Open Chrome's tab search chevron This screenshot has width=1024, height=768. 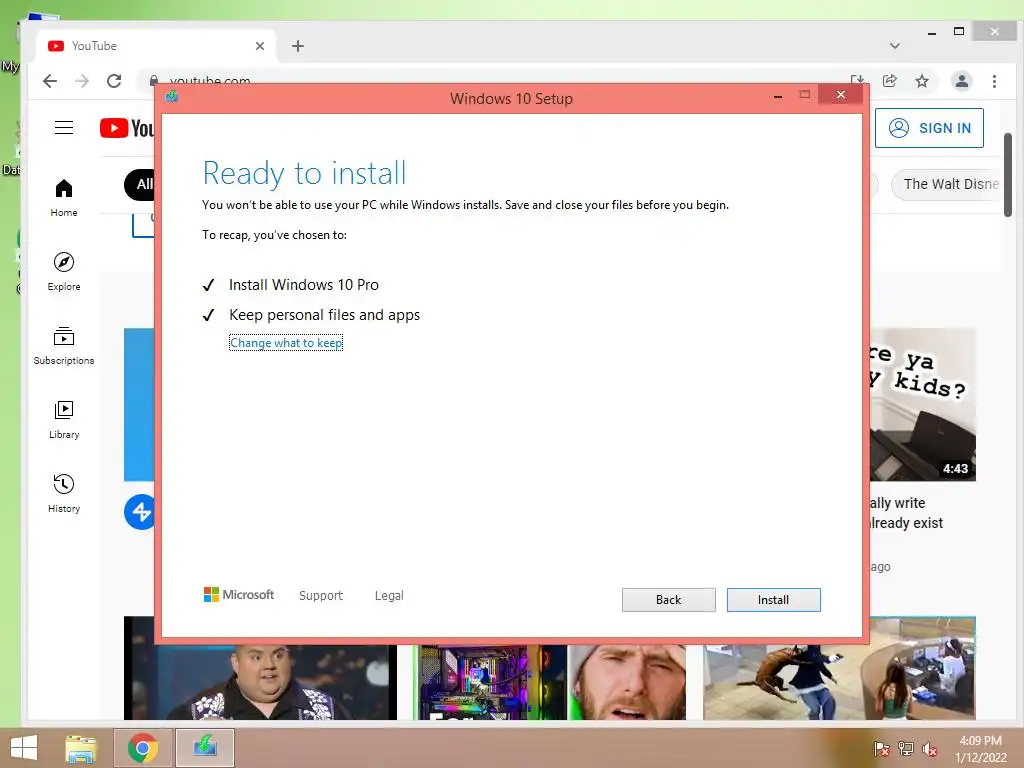(895, 46)
